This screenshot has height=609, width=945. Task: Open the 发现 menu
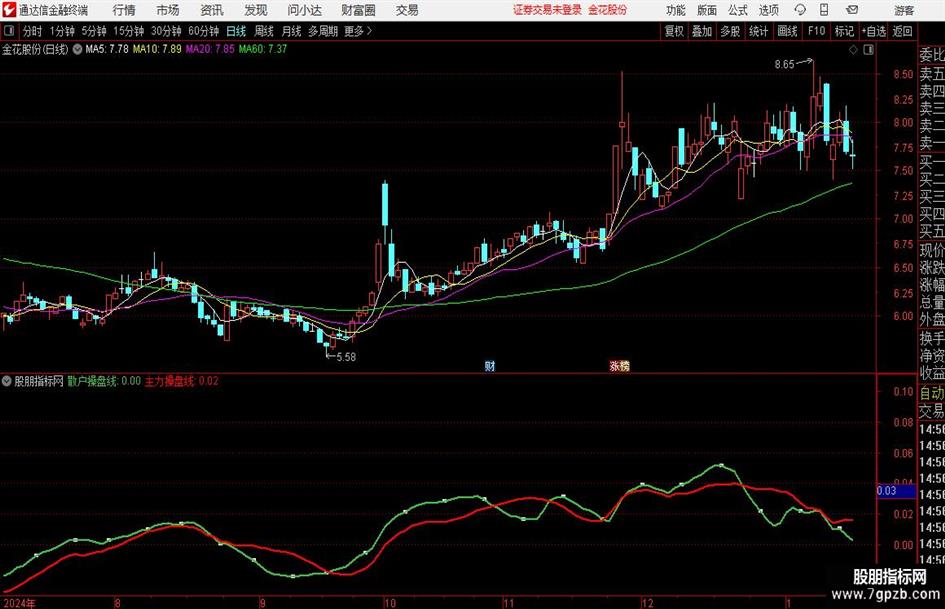[256, 10]
